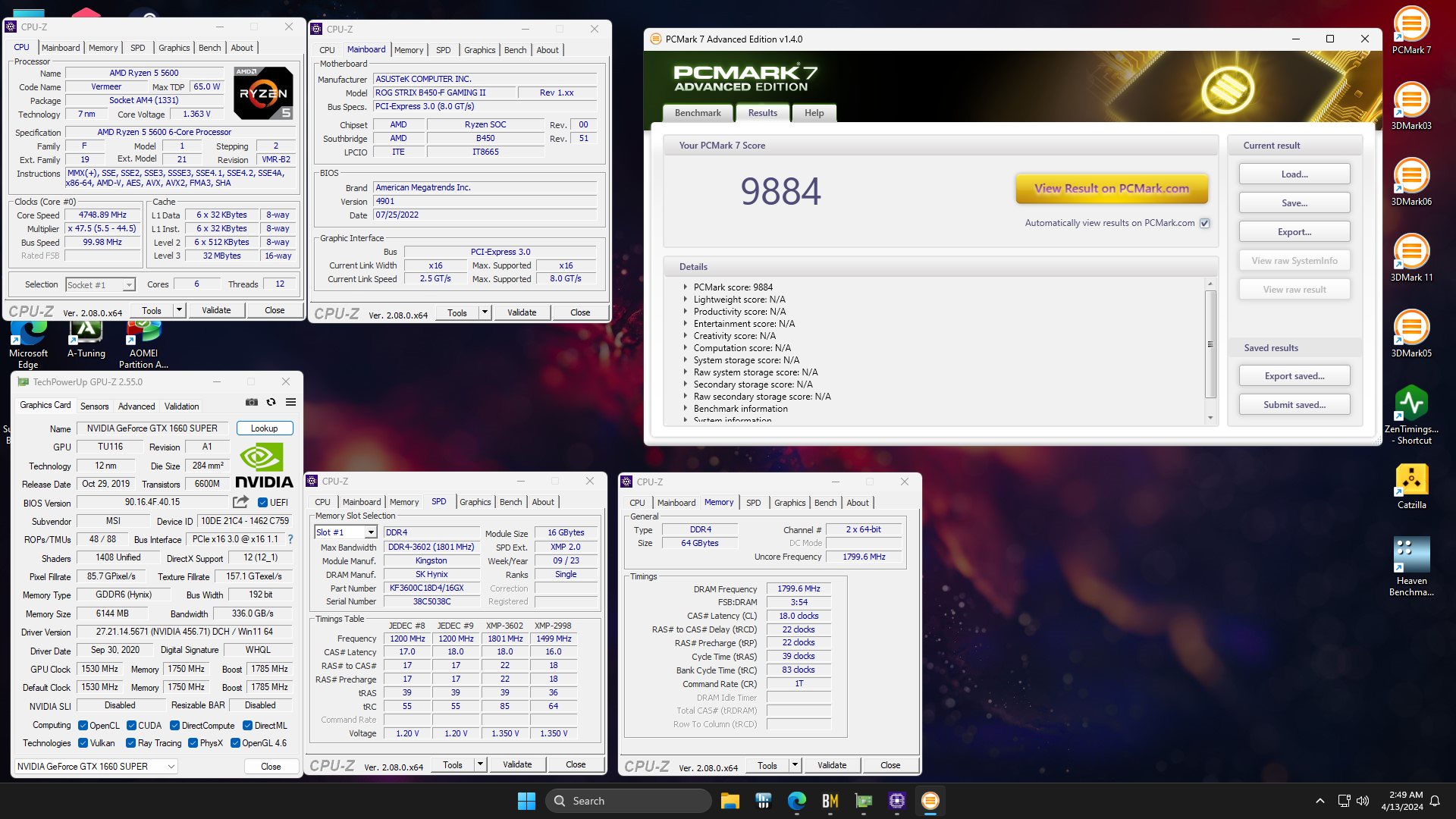1456x819 pixels.
Task: Click Validate in the CPU-Z SPD window
Action: point(517,764)
